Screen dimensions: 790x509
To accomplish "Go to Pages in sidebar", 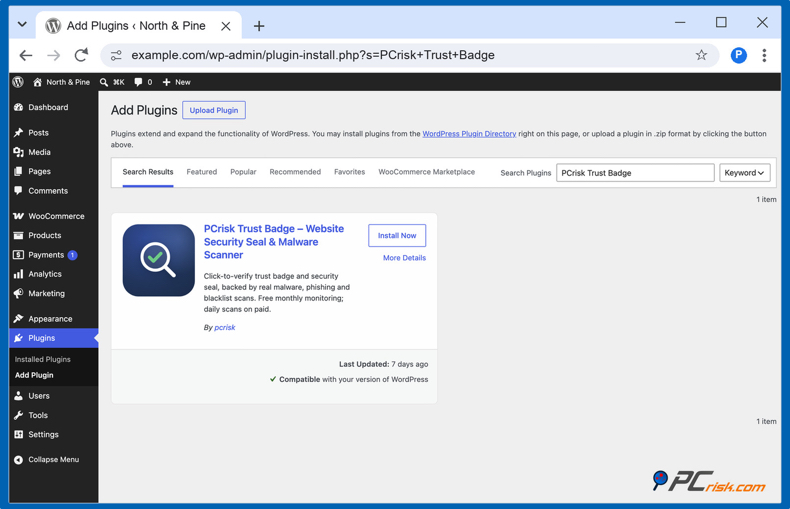I will click(x=53, y=171).
